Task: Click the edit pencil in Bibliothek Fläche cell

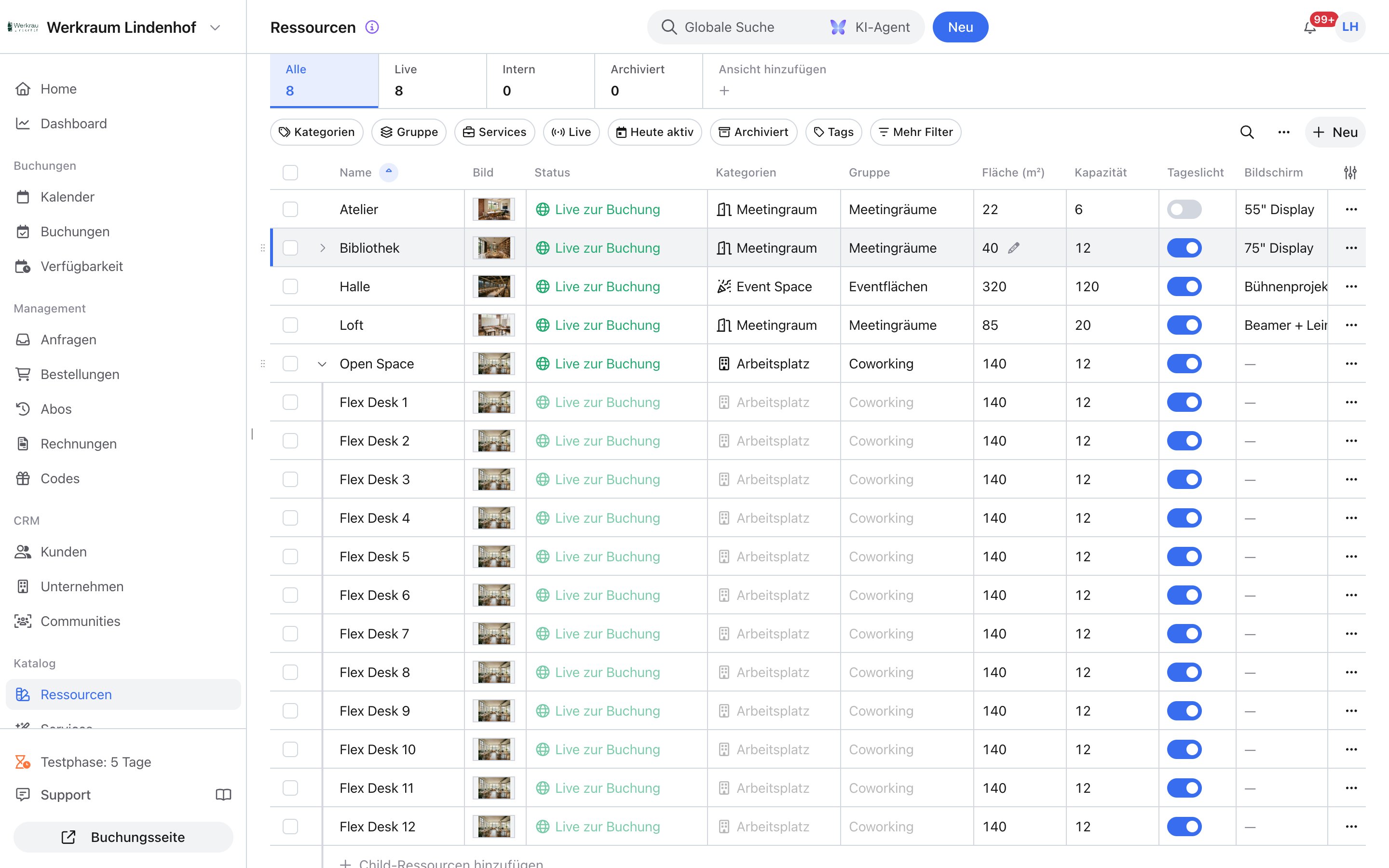Action: coord(1014,248)
